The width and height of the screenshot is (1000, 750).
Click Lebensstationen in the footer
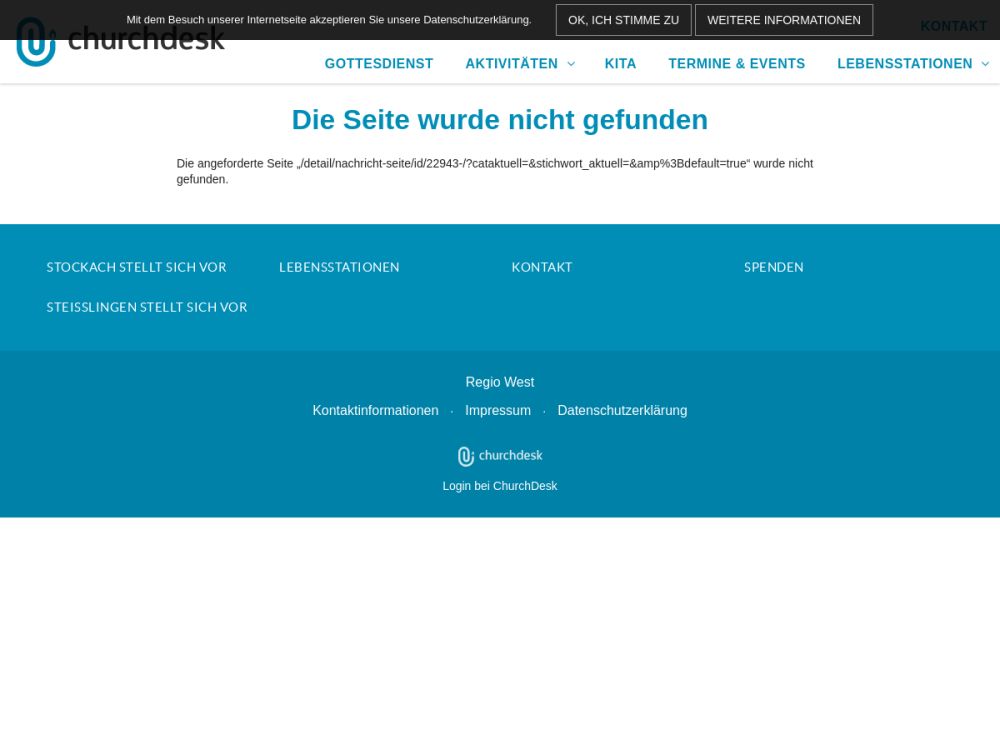pos(339,267)
